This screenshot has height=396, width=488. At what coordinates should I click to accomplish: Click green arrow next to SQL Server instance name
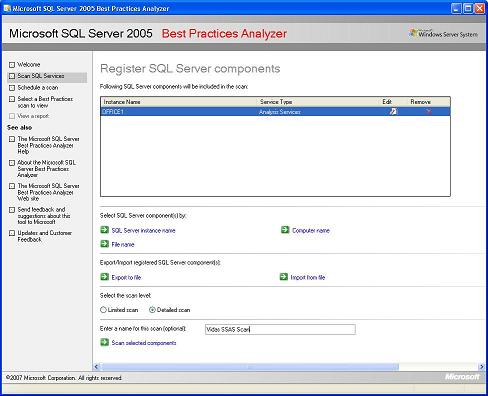pos(105,230)
